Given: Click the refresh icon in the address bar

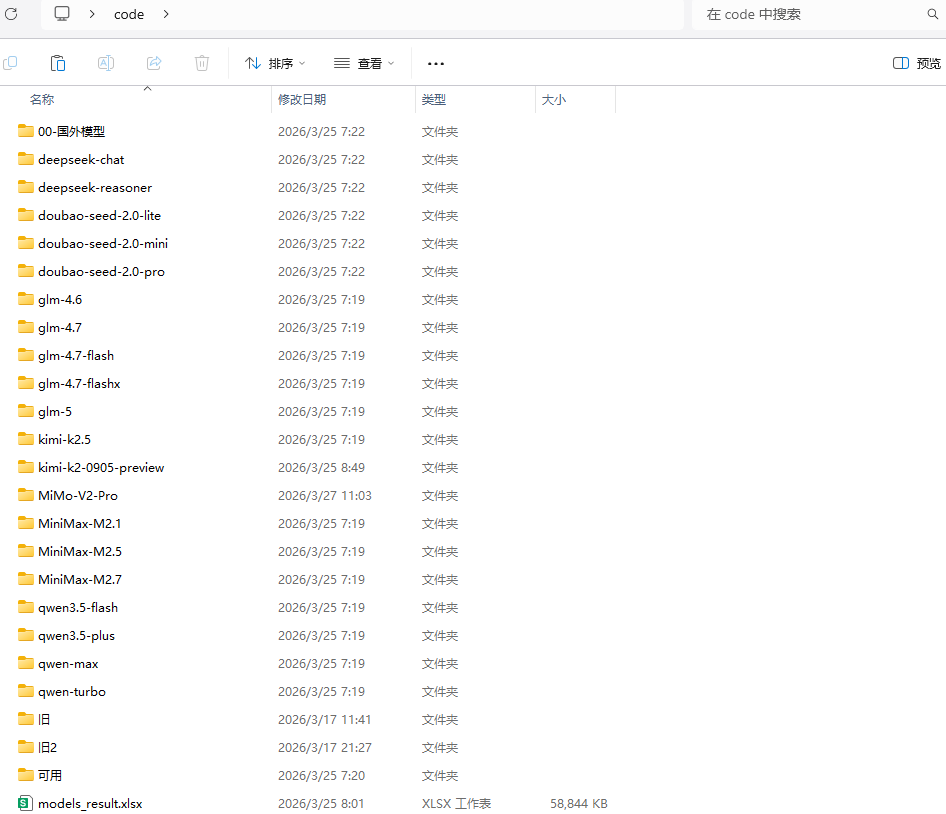Looking at the screenshot, I should point(11,14).
